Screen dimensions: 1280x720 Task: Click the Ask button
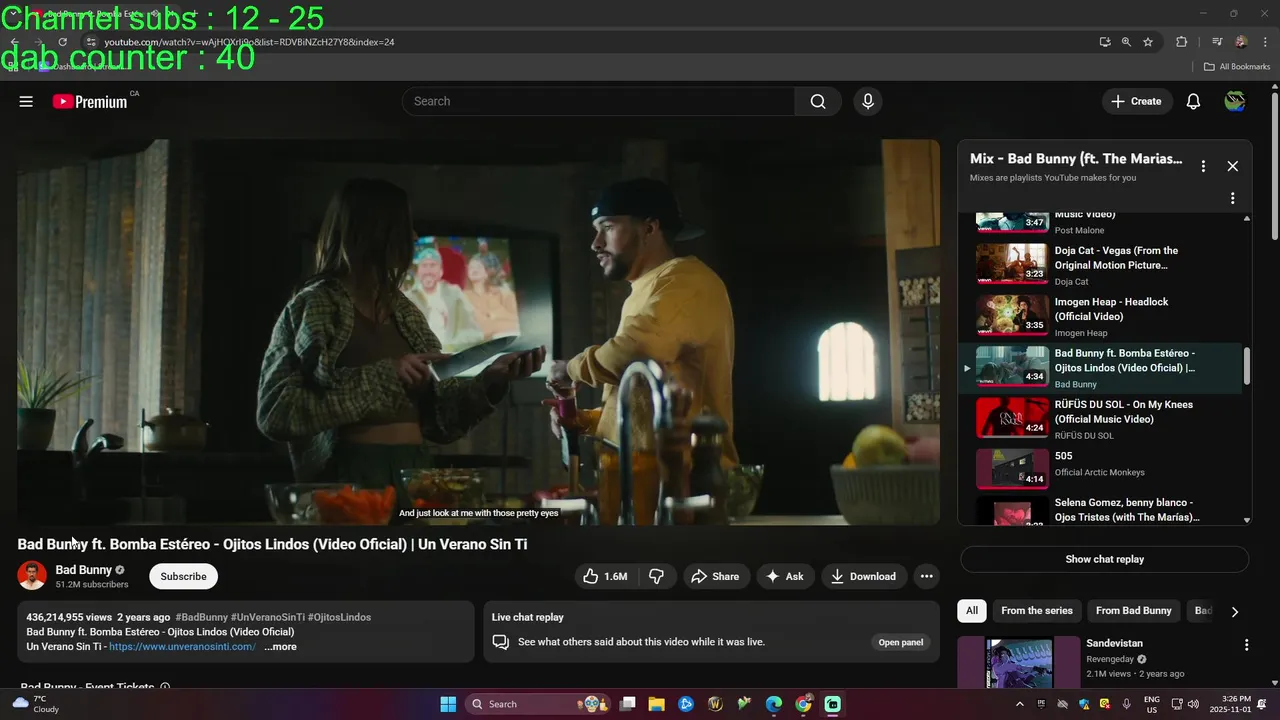click(784, 576)
